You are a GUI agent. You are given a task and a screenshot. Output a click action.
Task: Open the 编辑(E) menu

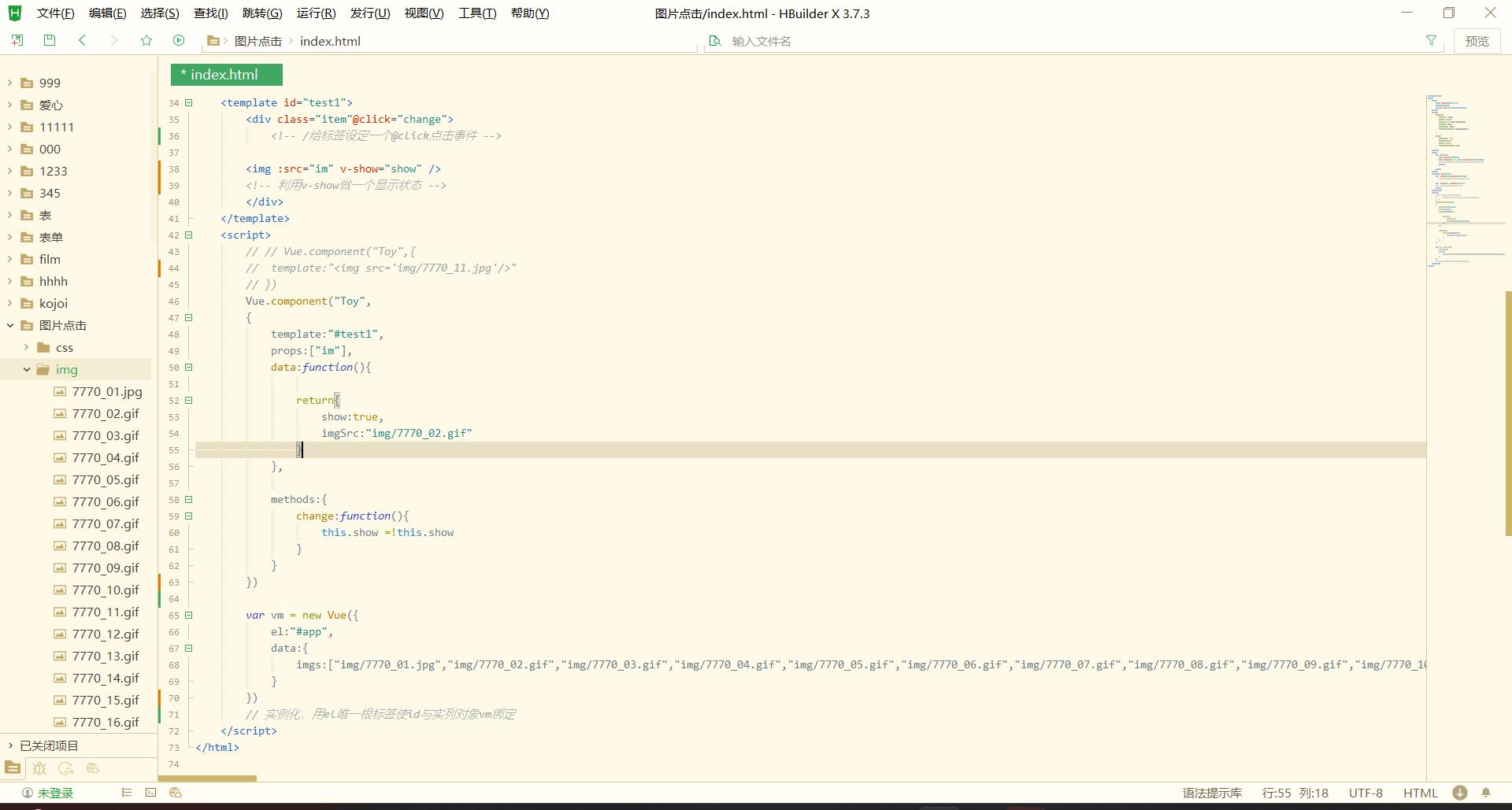(x=107, y=13)
